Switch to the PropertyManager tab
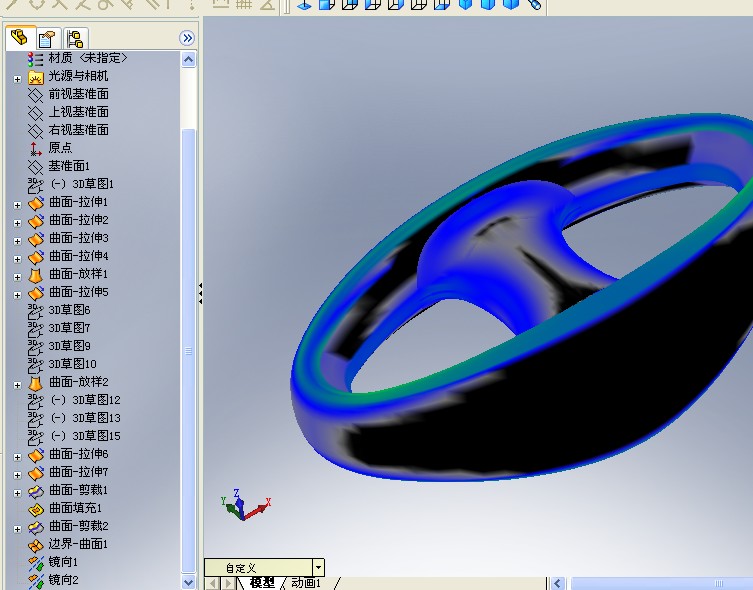Viewport: 753px width, 590px height. (48, 38)
